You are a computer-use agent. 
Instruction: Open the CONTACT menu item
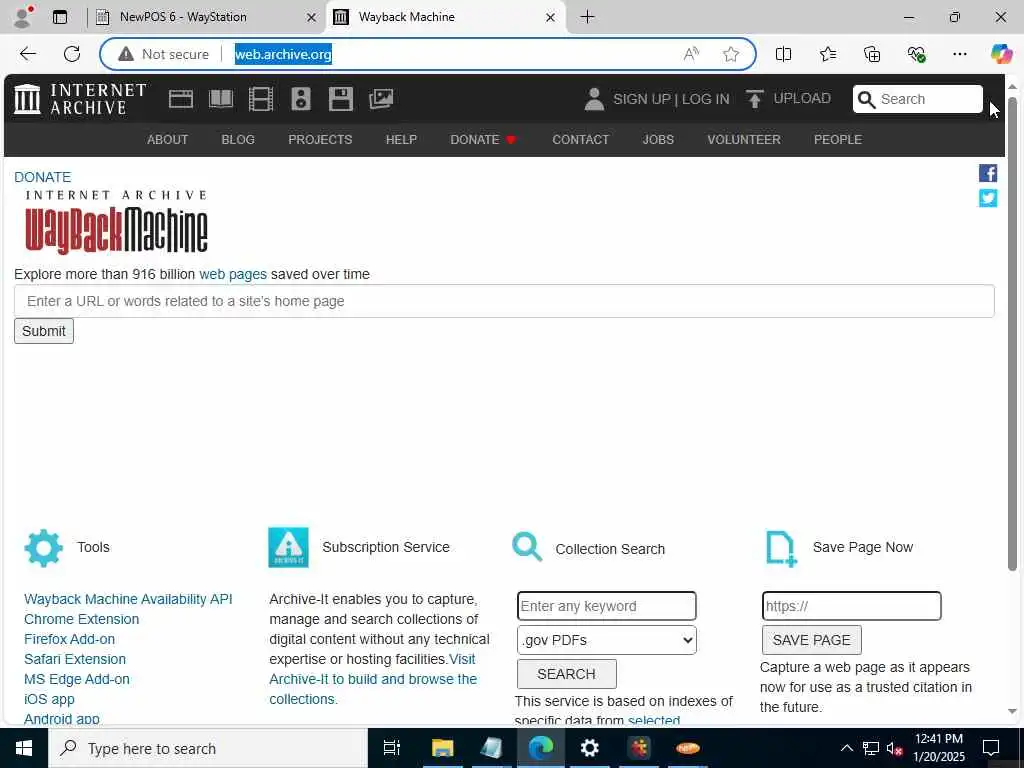[x=581, y=140]
